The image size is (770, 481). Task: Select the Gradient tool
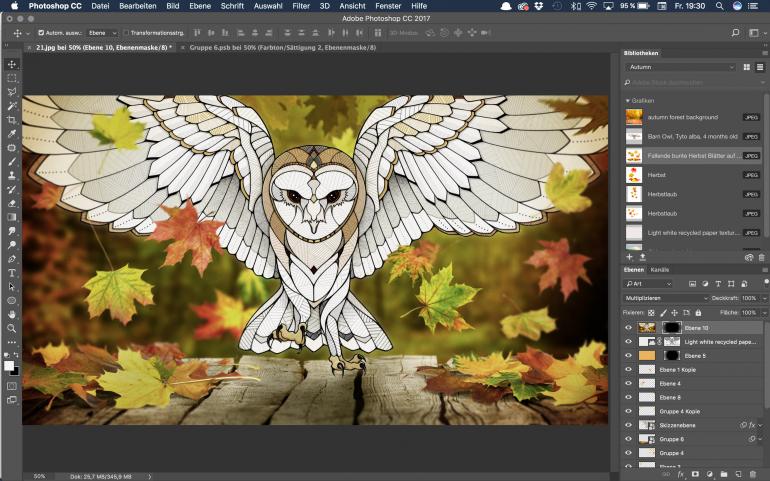click(x=12, y=217)
